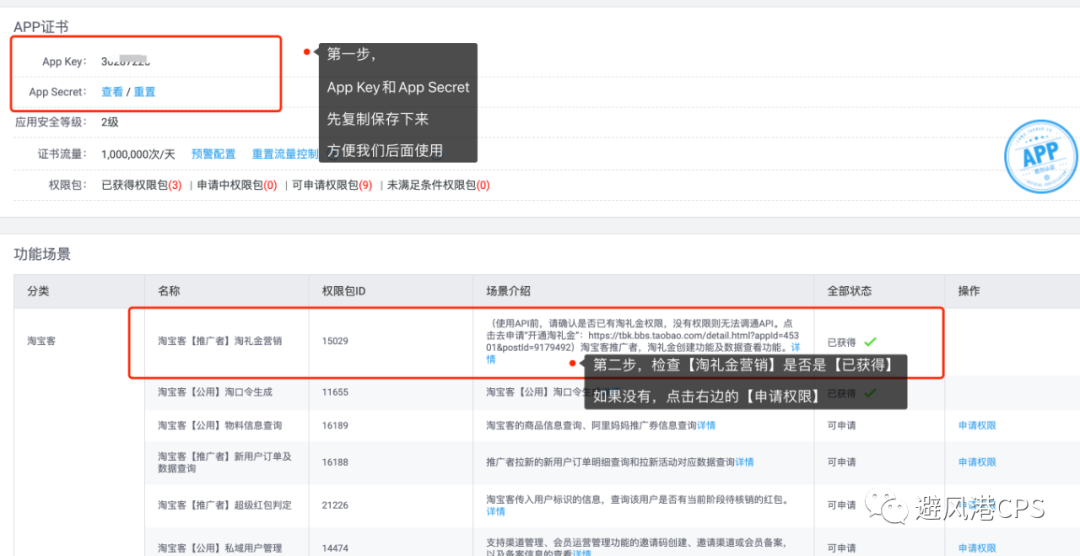Click 重置 to reset App Secret
The height and width of the screenshot is (556, 1080).
click(145, 92)
